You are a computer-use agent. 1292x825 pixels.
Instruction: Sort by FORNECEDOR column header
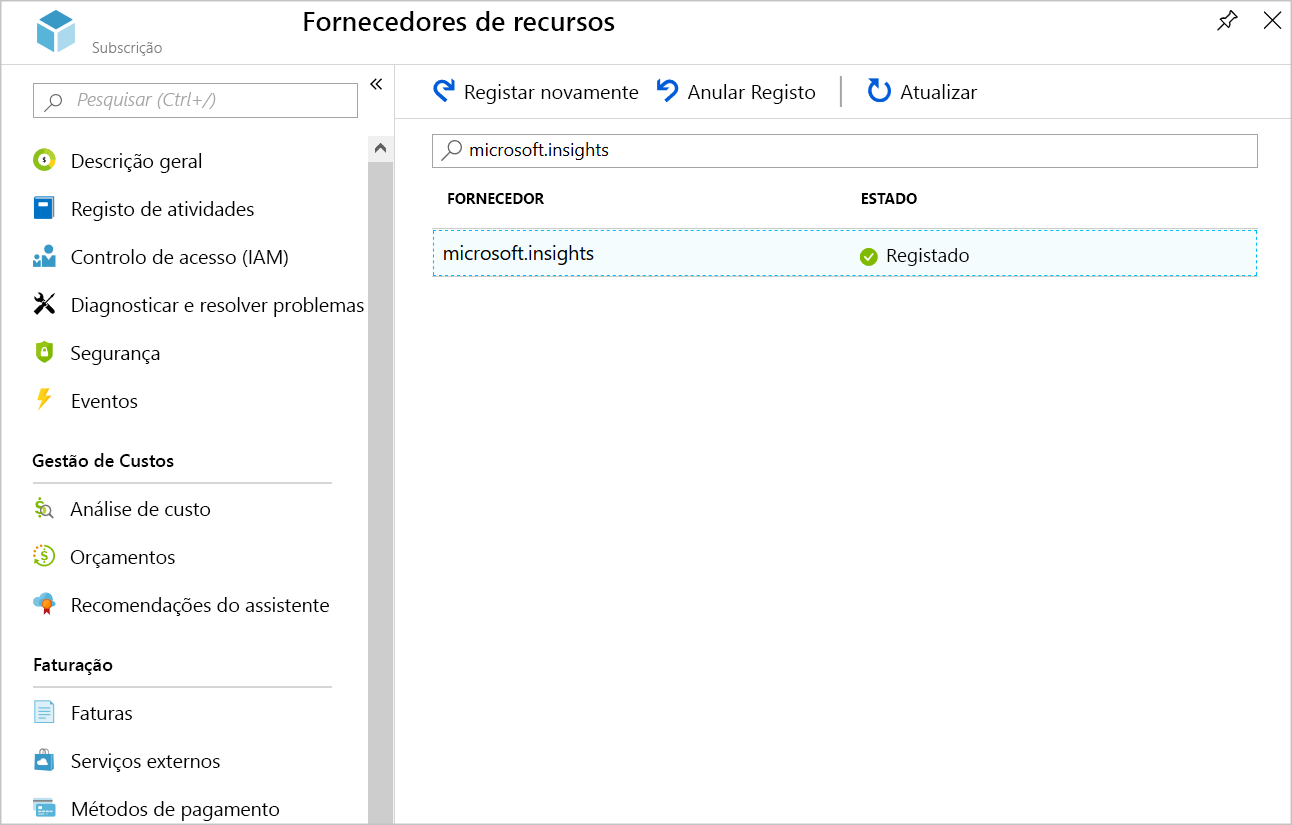click(496, 199)
